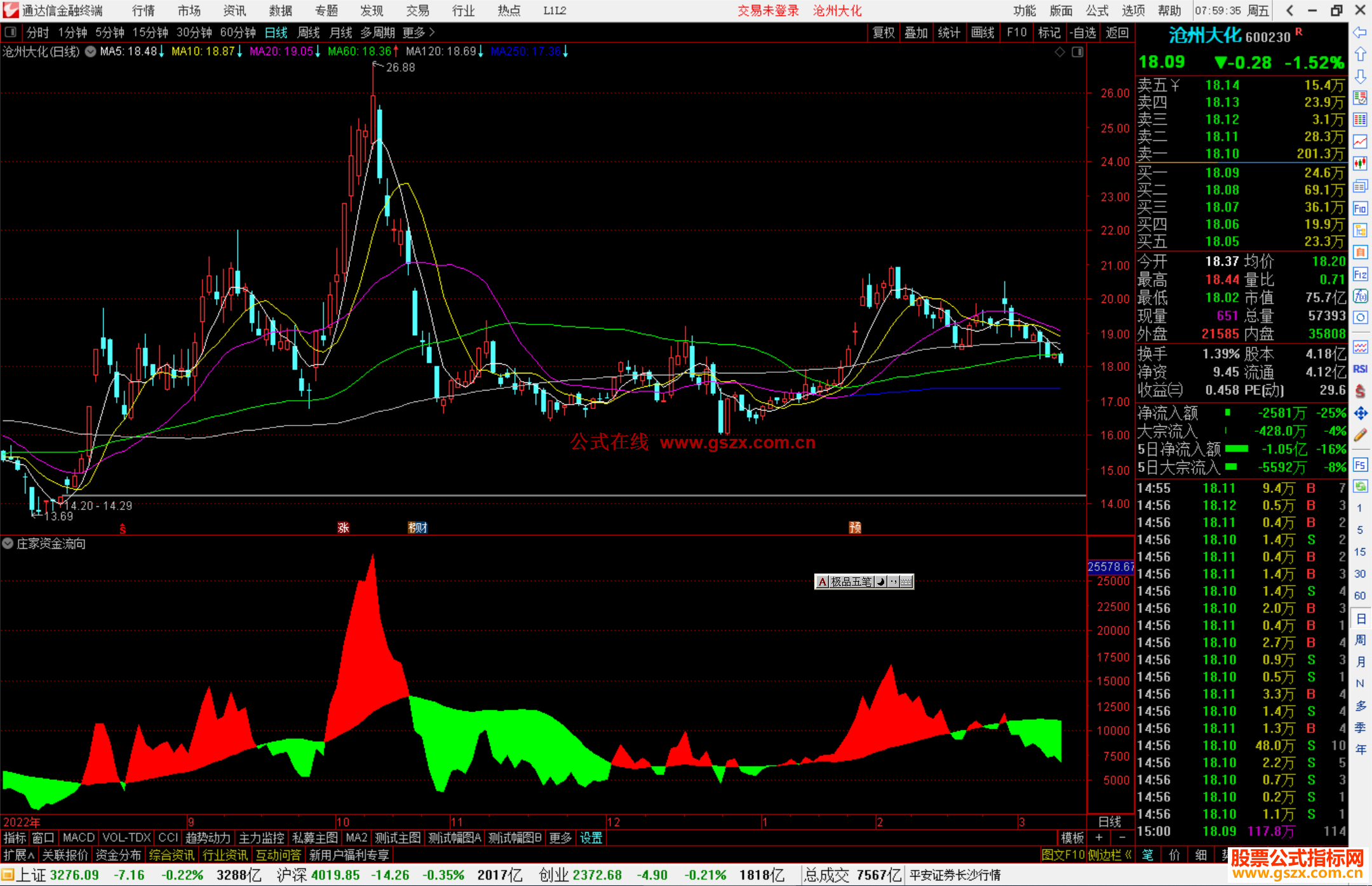1372x886 pixels.
Task: Click the F12 trading sidebar icon
Action: (x=1360, y=274)
